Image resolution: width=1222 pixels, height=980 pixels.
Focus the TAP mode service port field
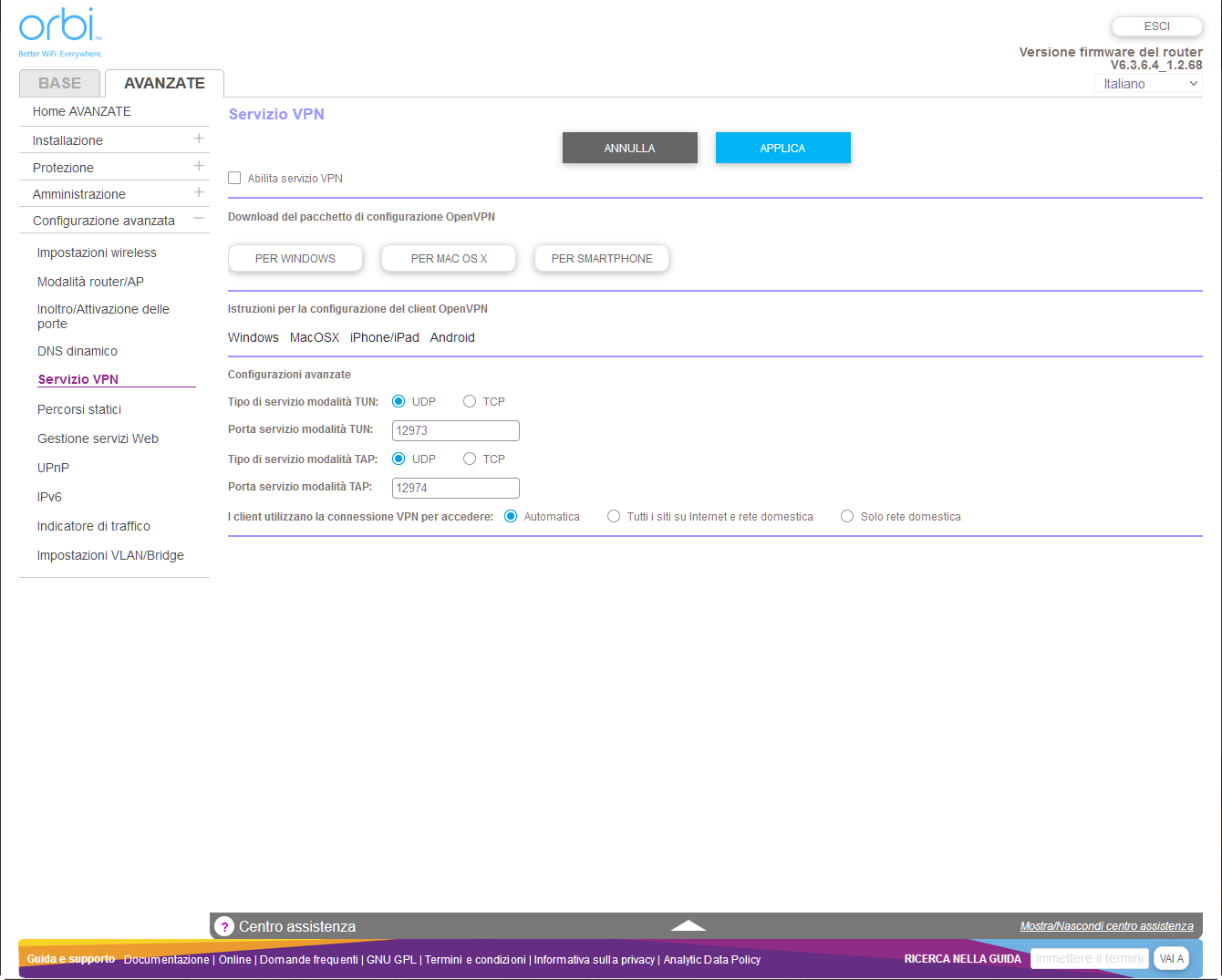click(456, 488)
